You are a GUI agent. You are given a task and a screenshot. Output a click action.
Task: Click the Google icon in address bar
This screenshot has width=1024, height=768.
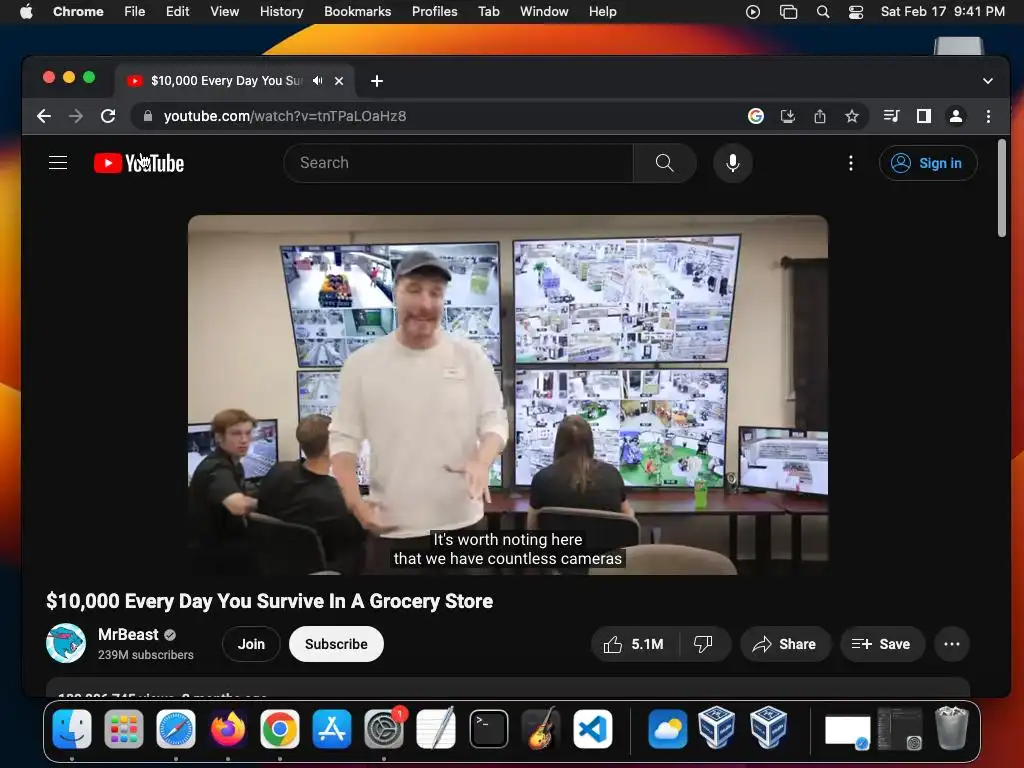click(756, 116)
